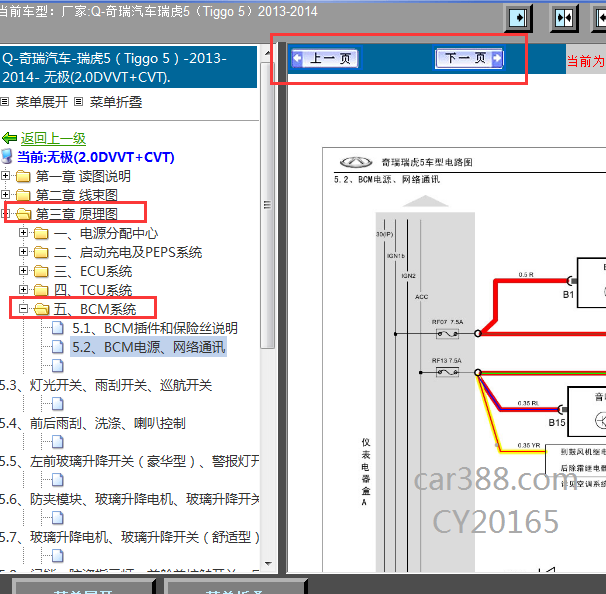
Task: Click the green back arrow icon
Action: (9, 138)
